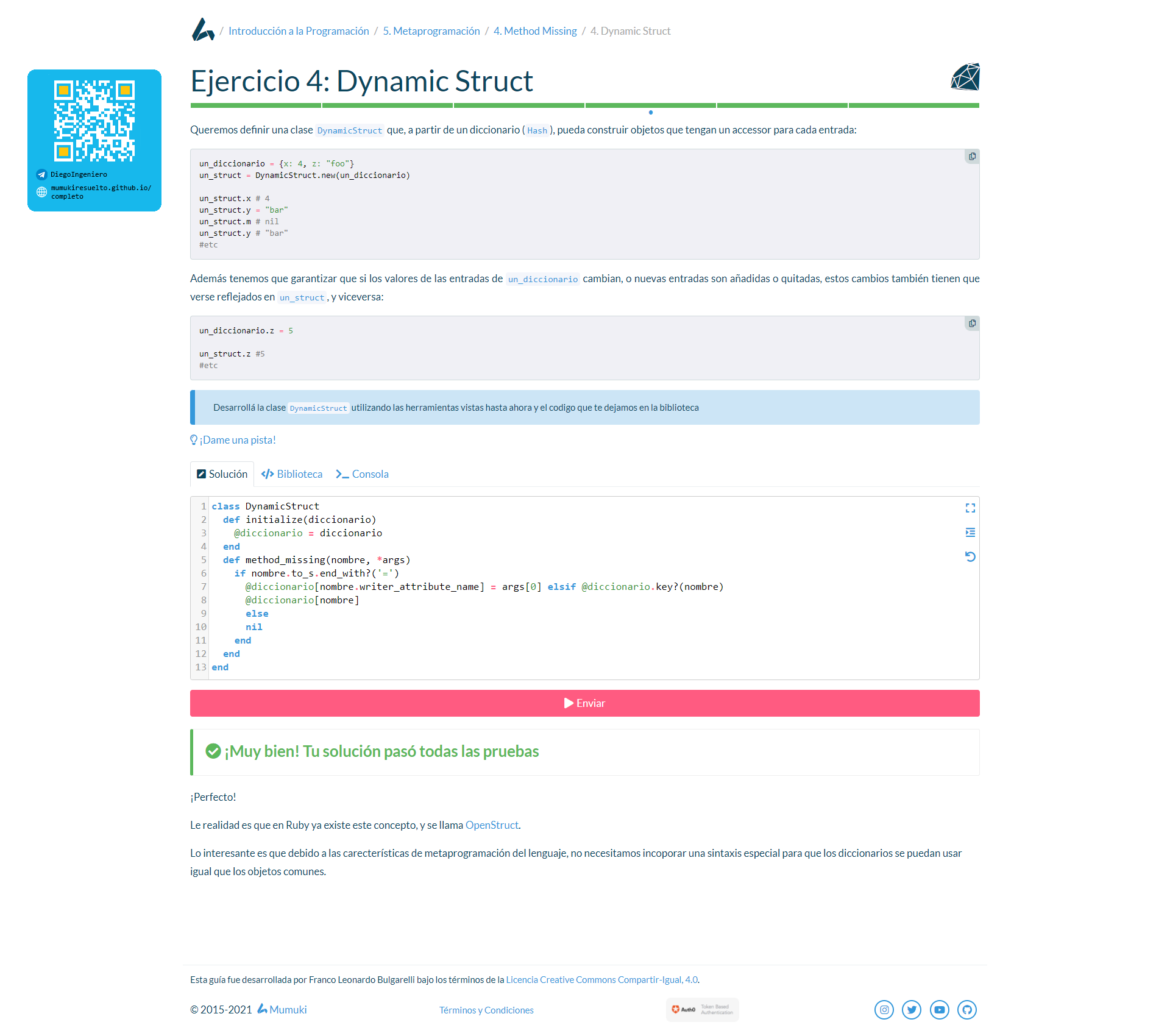Open the Consola tab
This screenshot has height=1036, width=1170.
[362, 474]
